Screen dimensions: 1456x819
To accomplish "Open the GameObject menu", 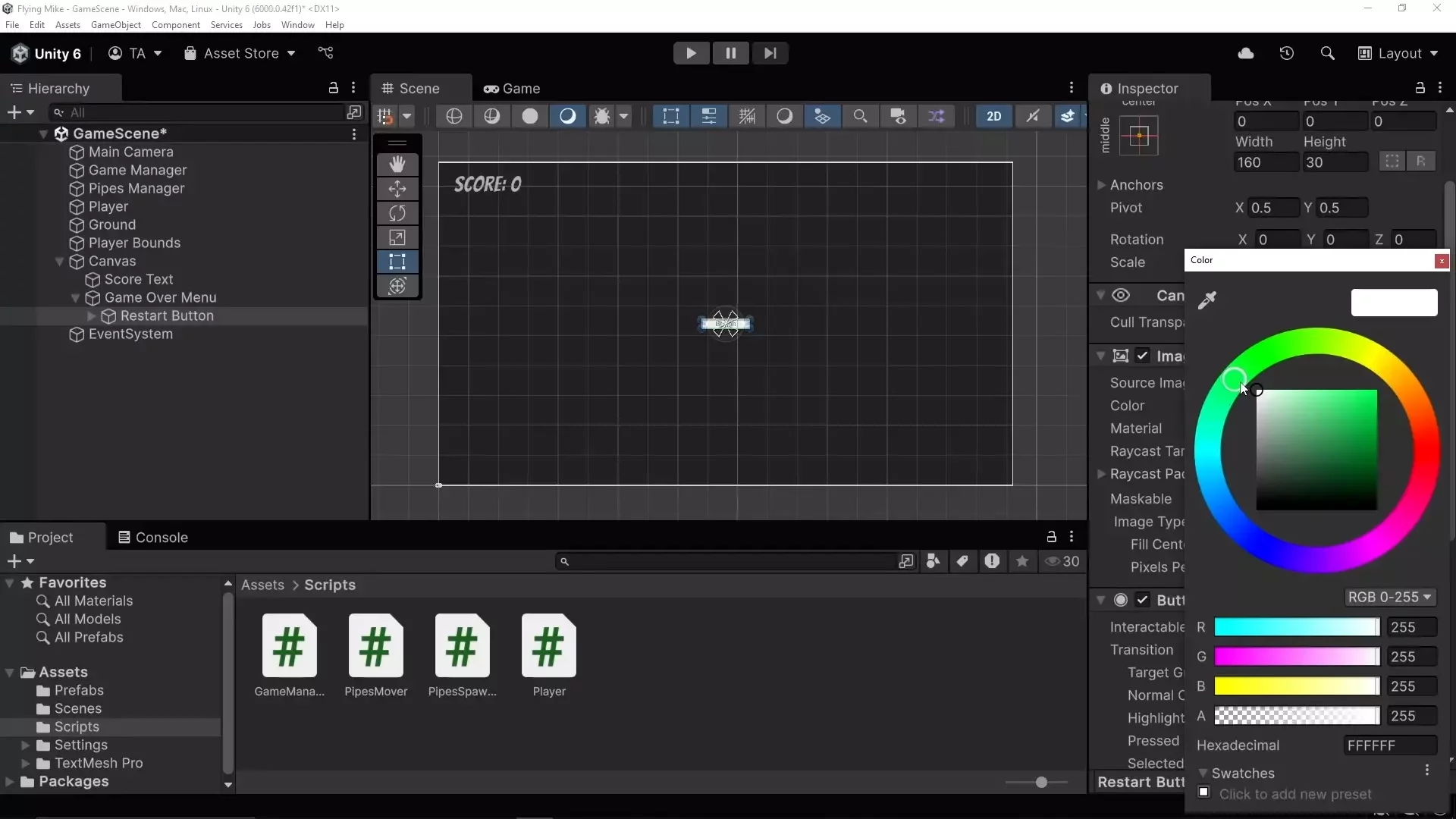I will click(116, 25).
